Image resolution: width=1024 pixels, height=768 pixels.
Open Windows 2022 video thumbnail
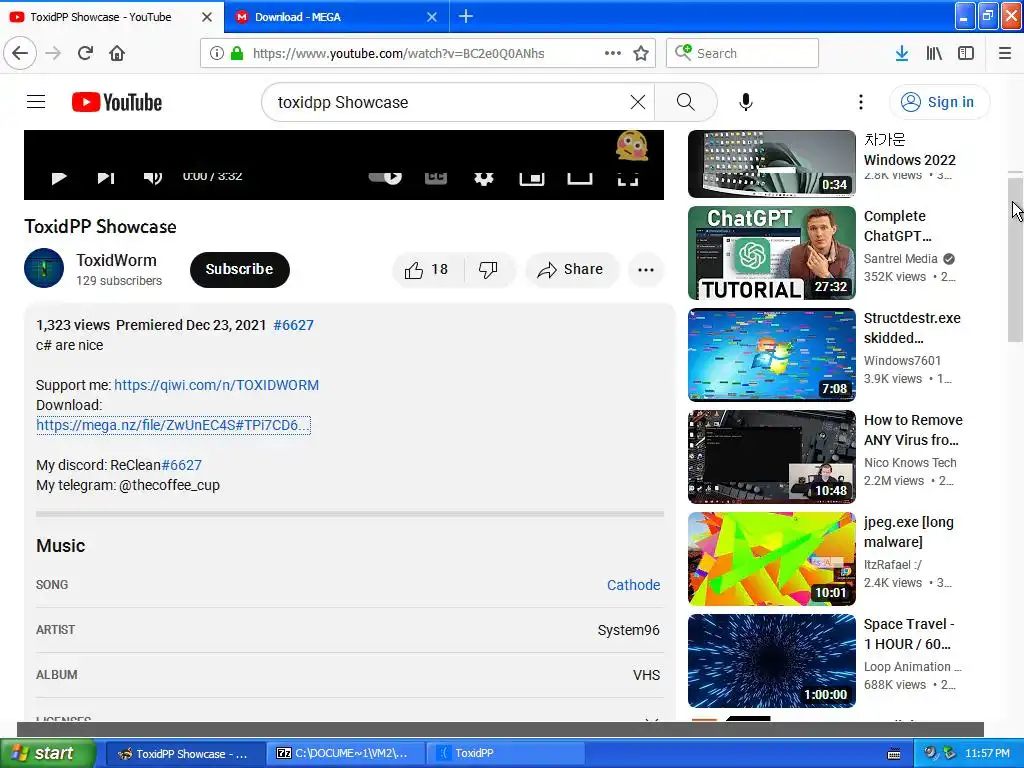coord(771,164)
